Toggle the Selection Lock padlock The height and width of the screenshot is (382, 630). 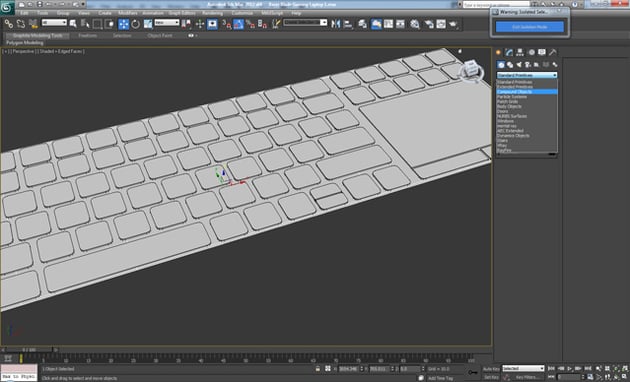coord(318,368)
